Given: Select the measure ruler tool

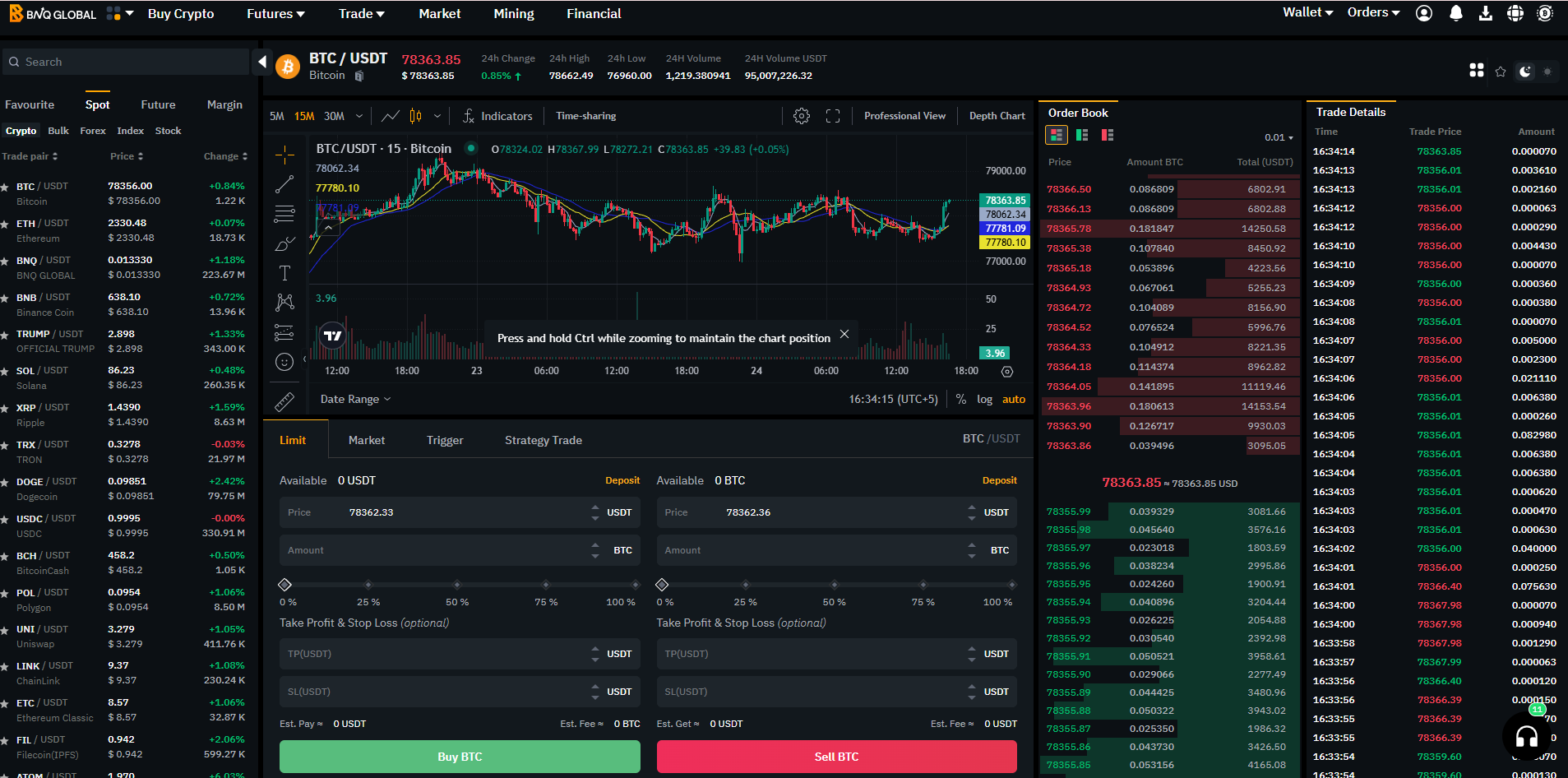Looking at the screenshot, I should coord(284,401).
